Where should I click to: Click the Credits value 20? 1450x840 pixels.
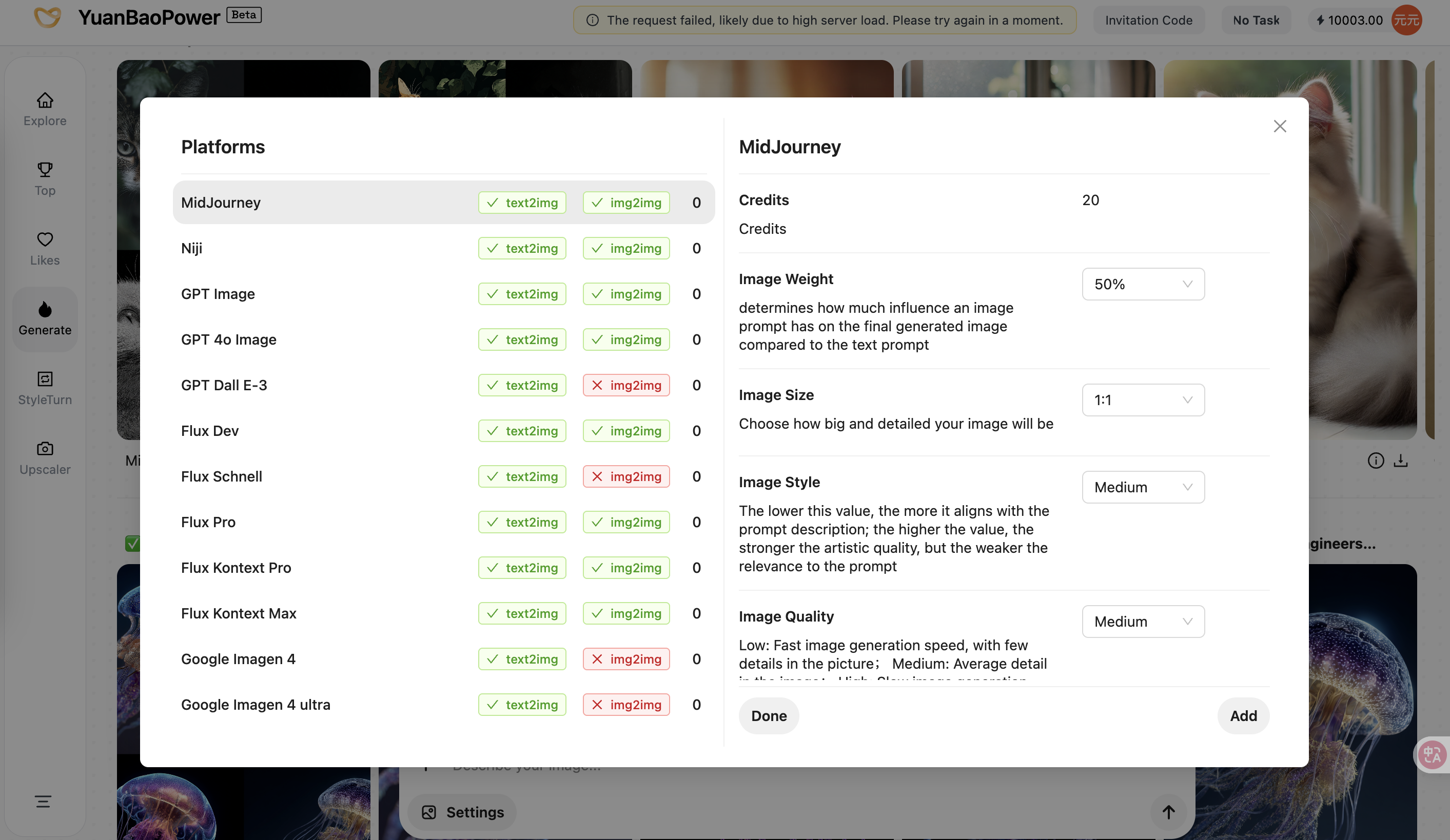tap(1090, 200)
